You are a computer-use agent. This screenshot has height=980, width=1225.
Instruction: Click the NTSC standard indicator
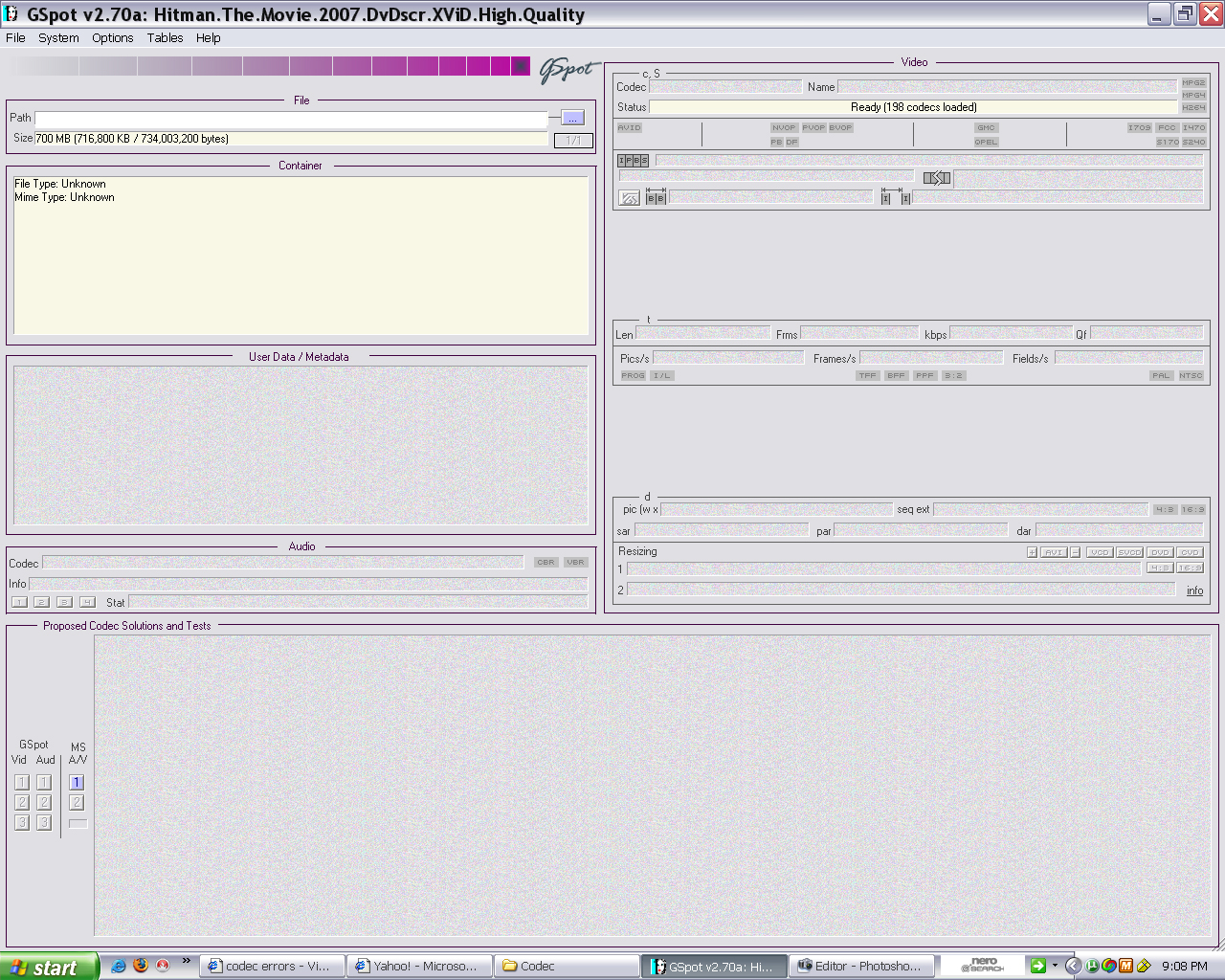point(1191,375)
